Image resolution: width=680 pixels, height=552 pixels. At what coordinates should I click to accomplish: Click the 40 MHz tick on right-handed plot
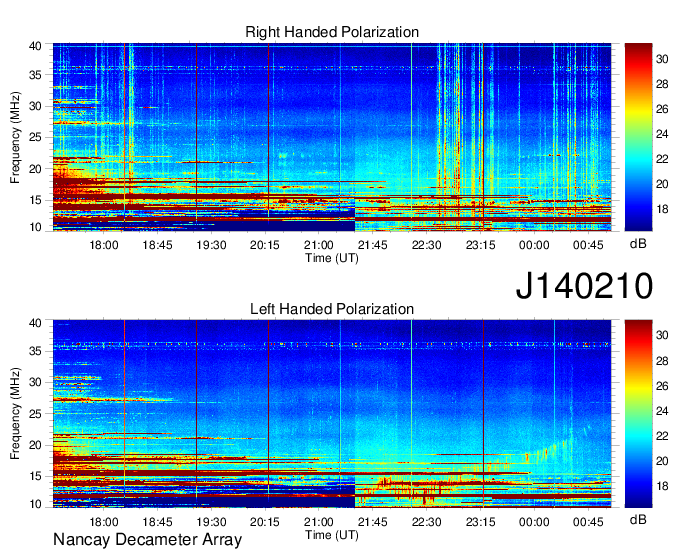tap(35, 46)
